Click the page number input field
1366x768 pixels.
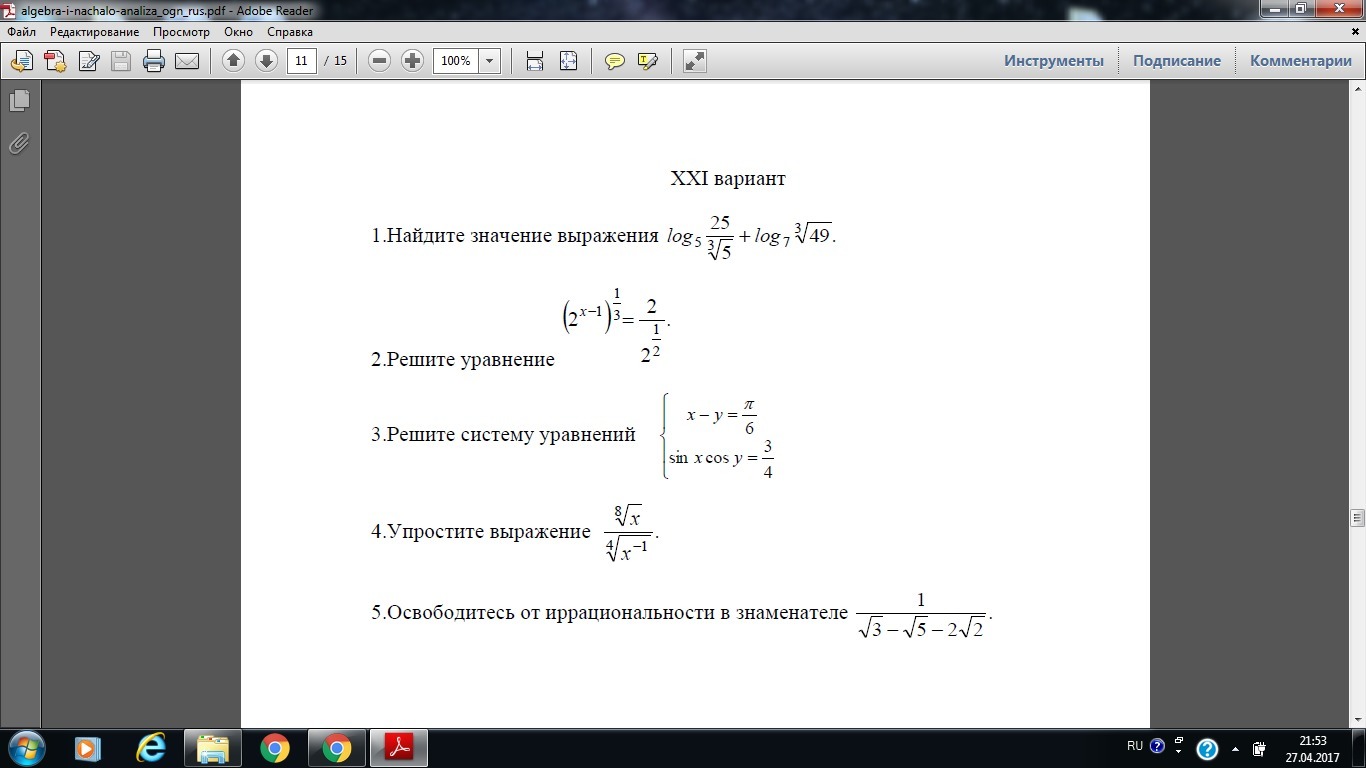[301, 61]
